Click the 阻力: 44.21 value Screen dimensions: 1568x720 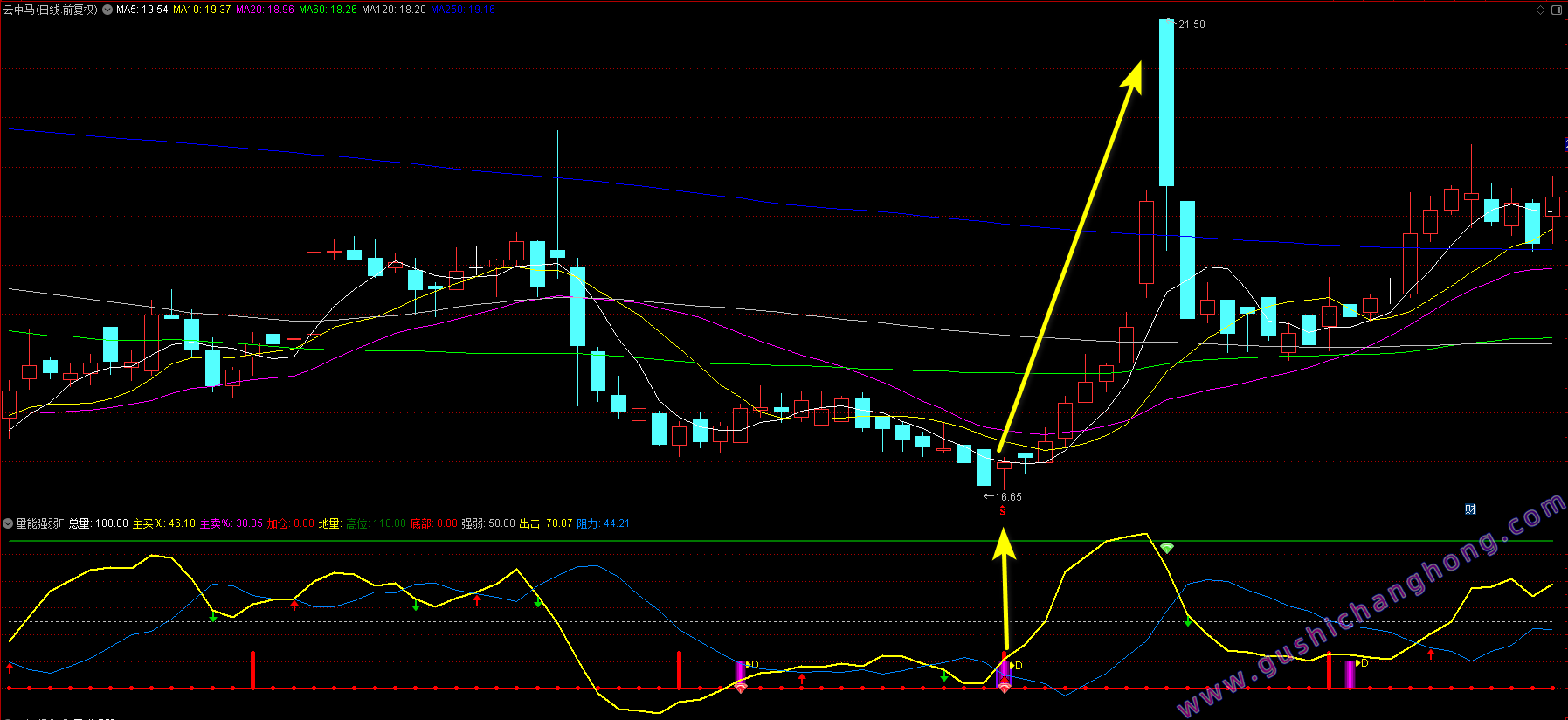tap(604, 523)
